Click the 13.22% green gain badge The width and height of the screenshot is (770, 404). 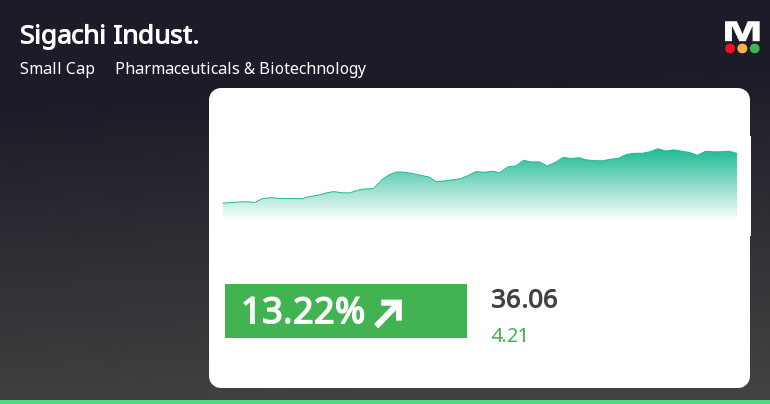tap(345, 311)
